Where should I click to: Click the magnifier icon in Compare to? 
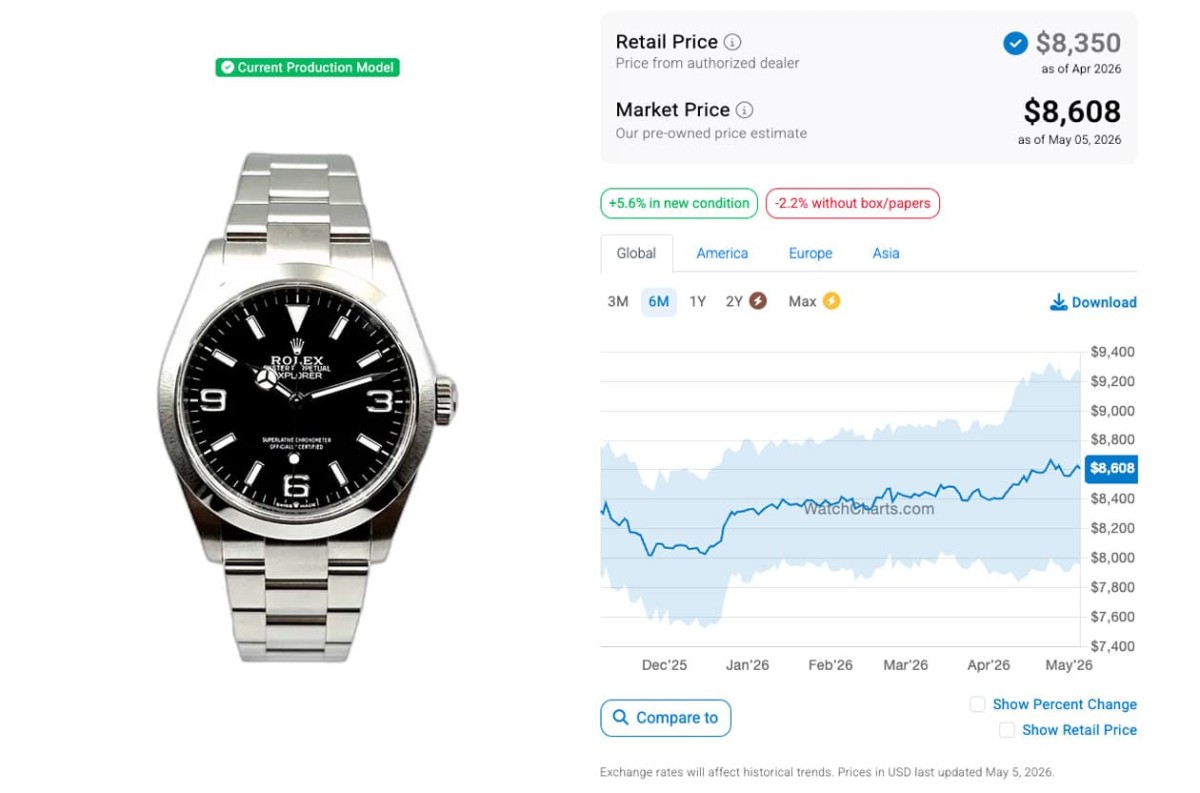[621, 717]
